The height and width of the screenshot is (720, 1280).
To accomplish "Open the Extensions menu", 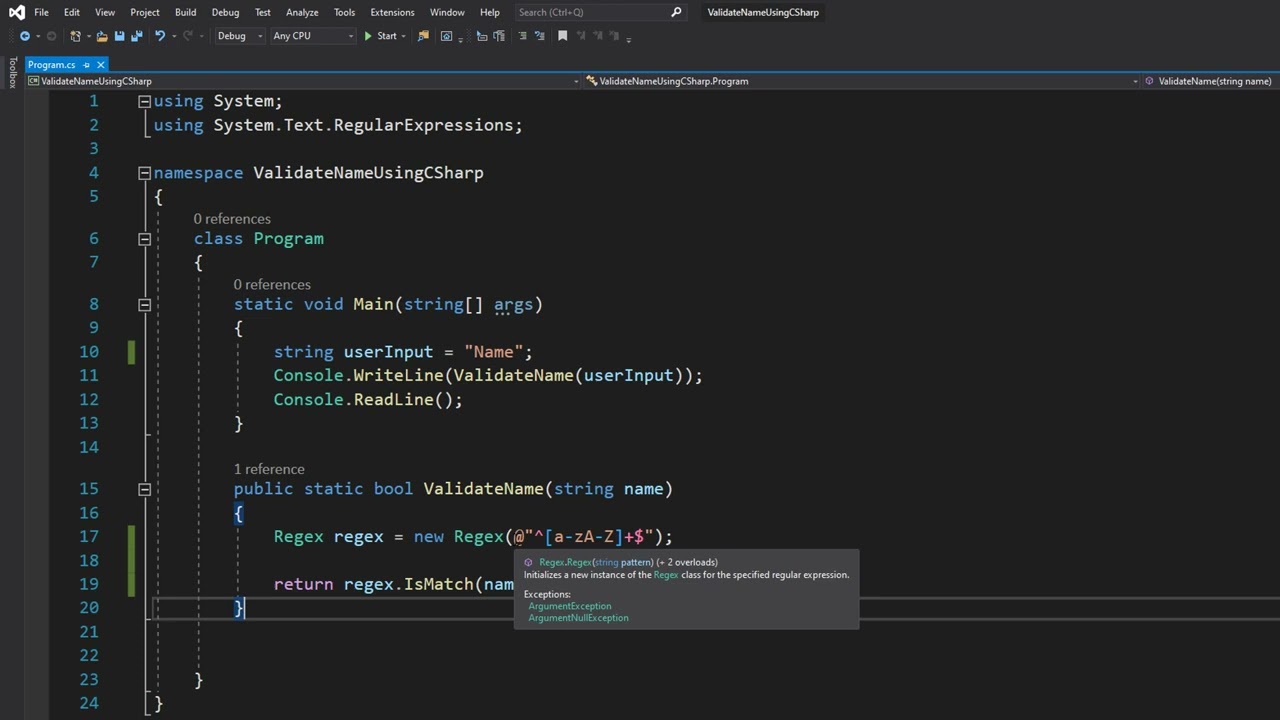I will click(392, 12).
